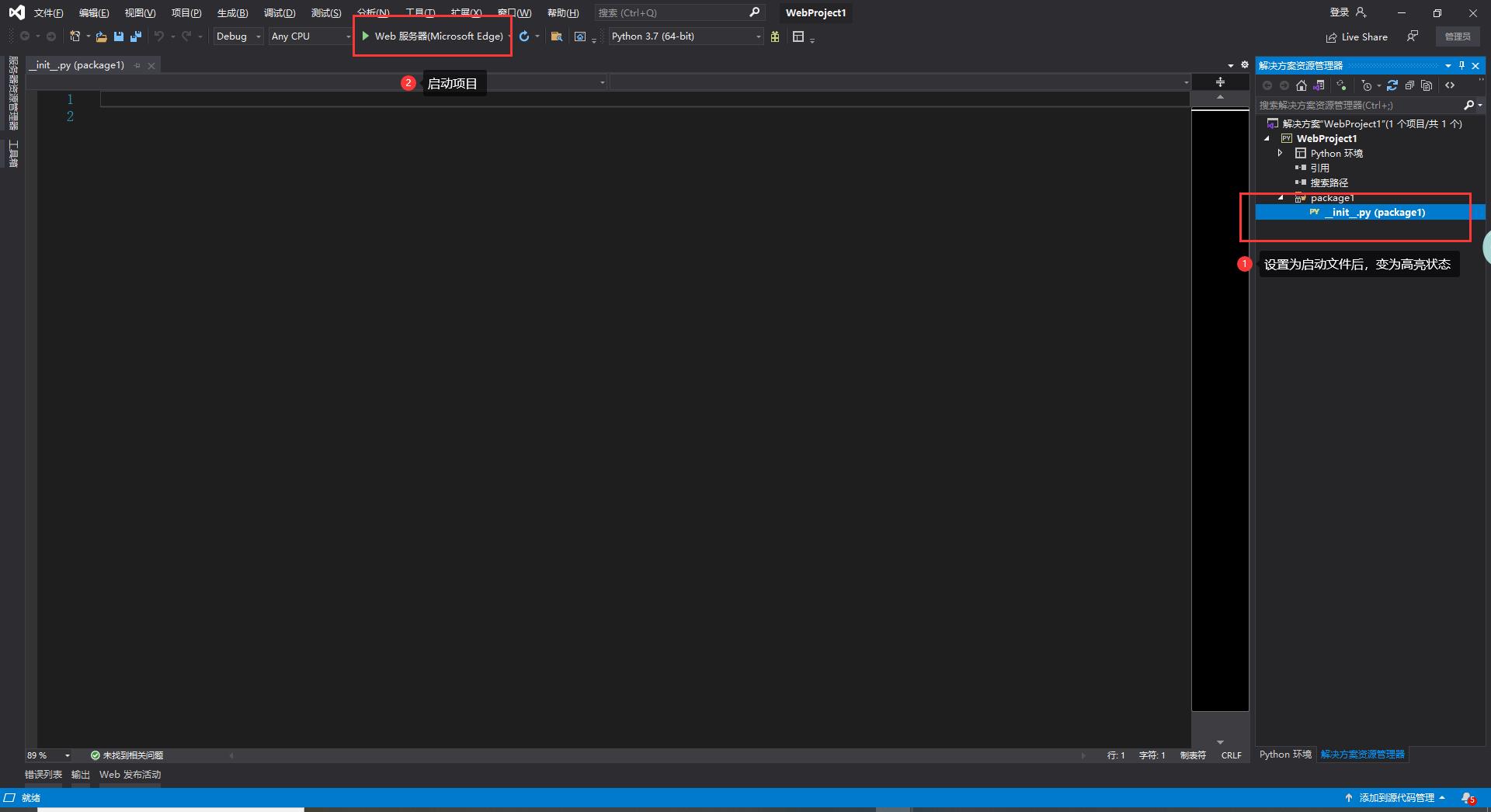Click the Navigate Forward arrow in toolbar
The image size is (1491, 812).
point(51,36)
